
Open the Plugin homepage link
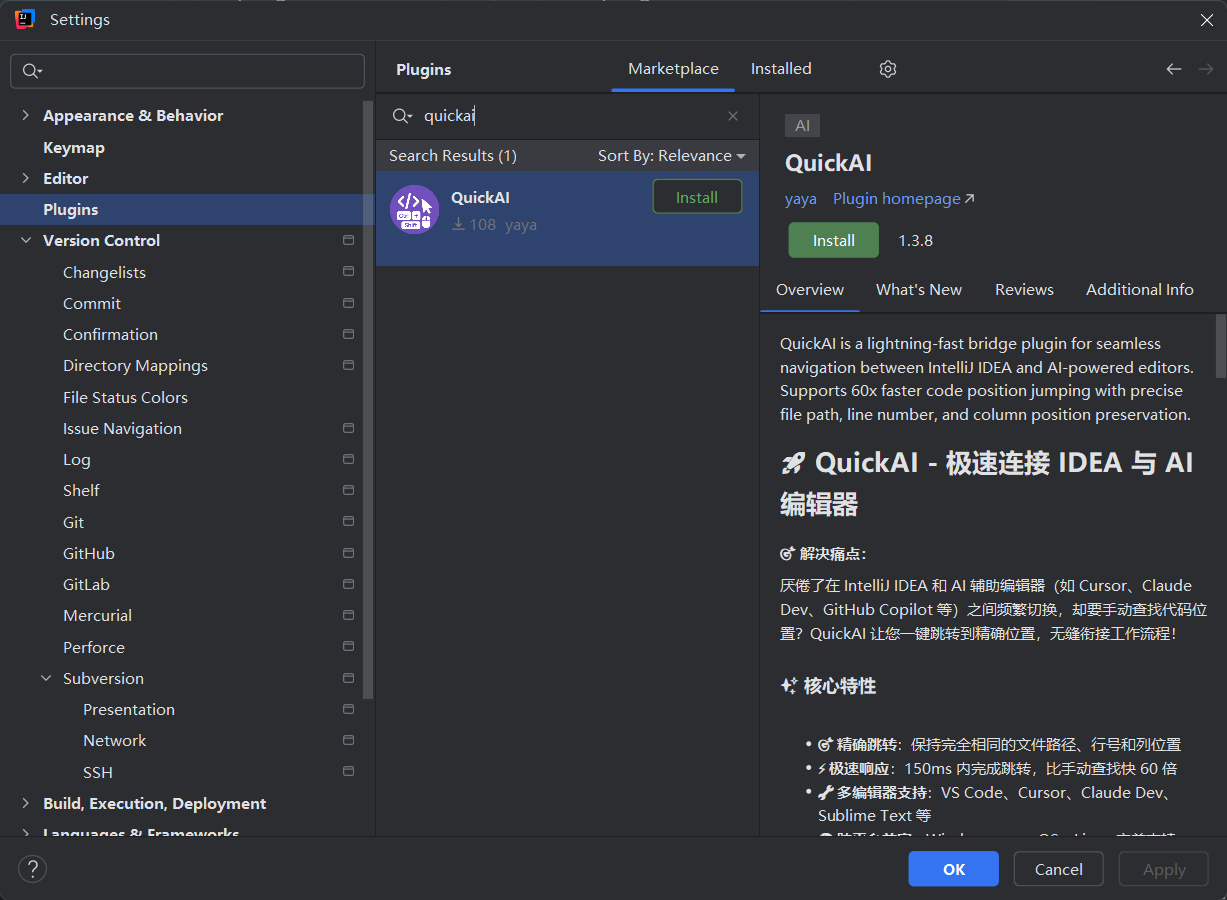(904, 199)
